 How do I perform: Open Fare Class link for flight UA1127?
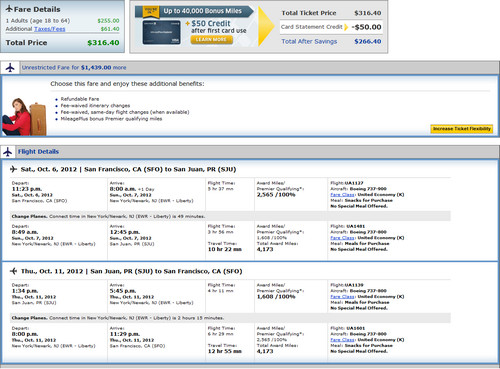(342, 195)
